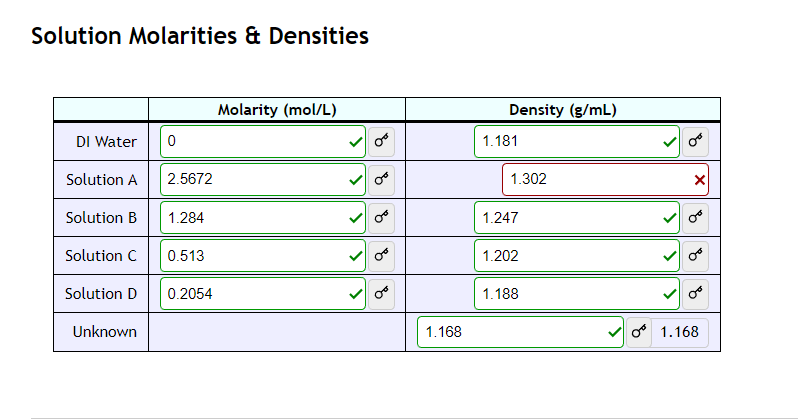This screenshot has width=798, height=419.
Task: Click the revealed answer 1.168 beside Unknown key
Action: (679, 332)
